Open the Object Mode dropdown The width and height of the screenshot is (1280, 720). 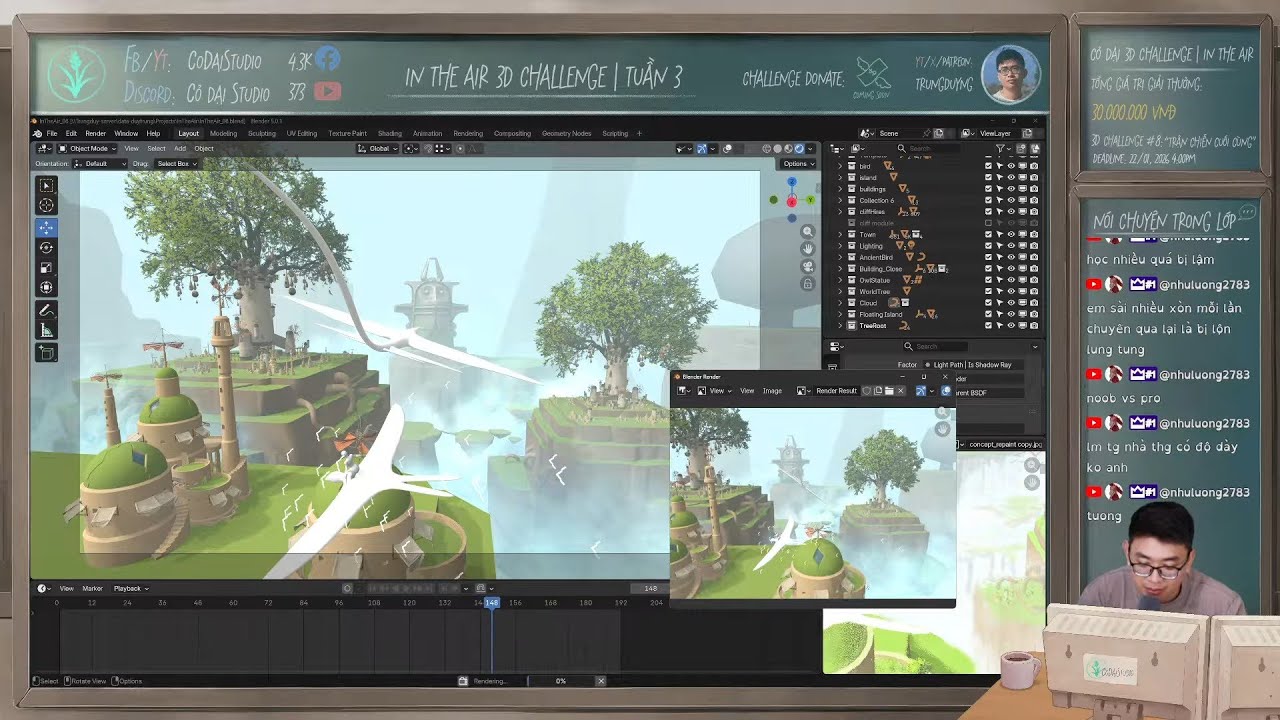[x=89, y=149]
